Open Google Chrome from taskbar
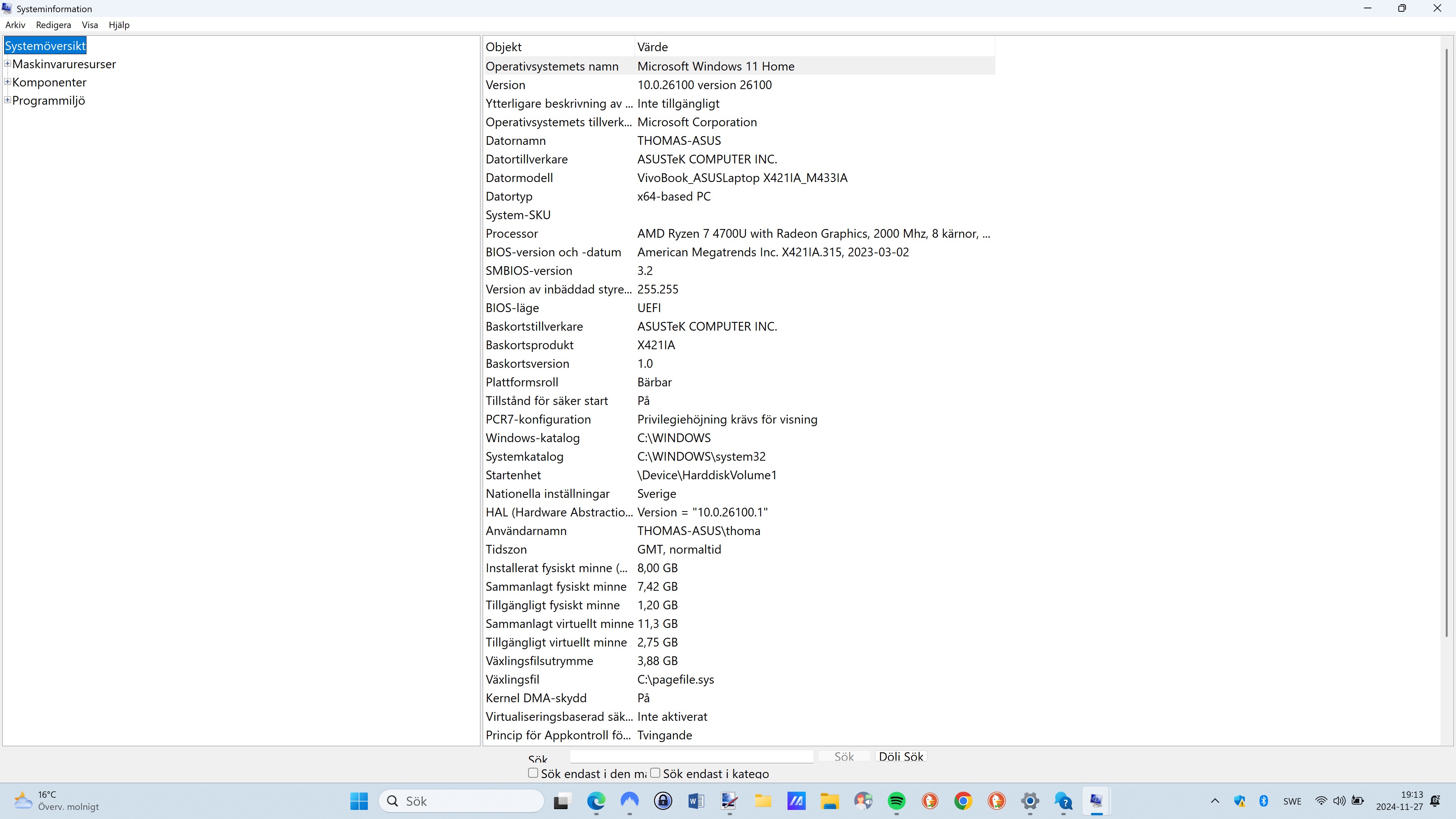This screenshot has height=819, width=1456. 963,801
